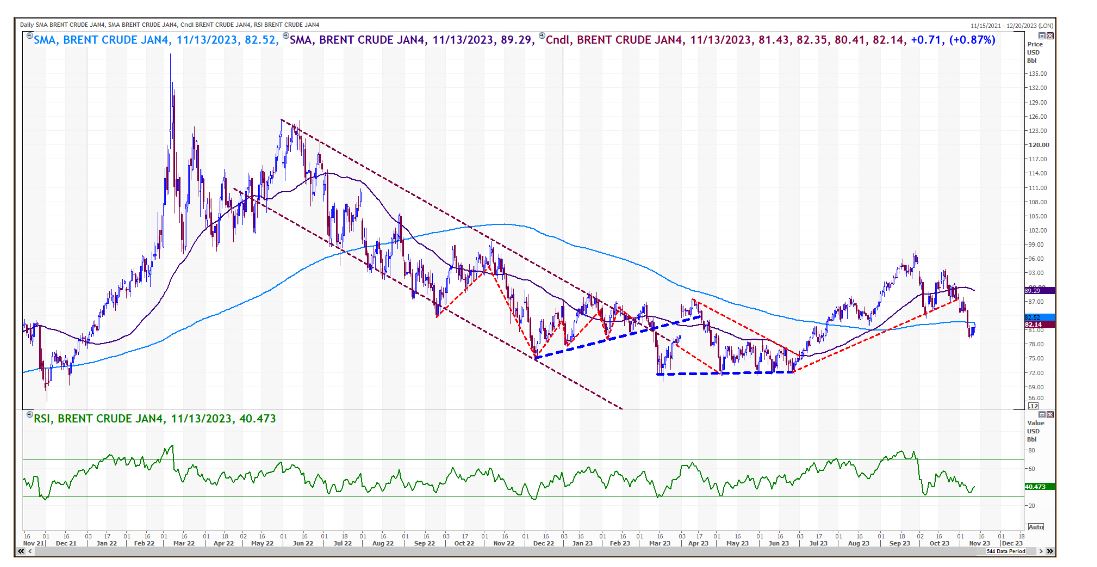Click the Price USD Bbl axis header
1097x567 pixels.
tap(1036, 53)
